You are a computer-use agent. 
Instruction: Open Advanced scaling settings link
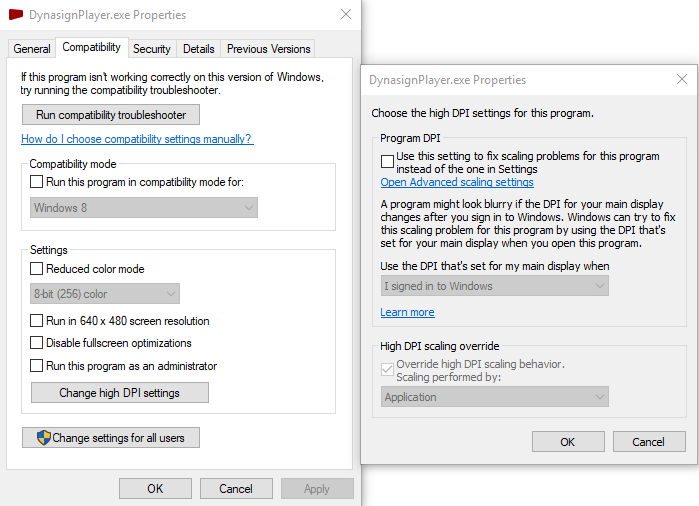[x=457, y=182]
